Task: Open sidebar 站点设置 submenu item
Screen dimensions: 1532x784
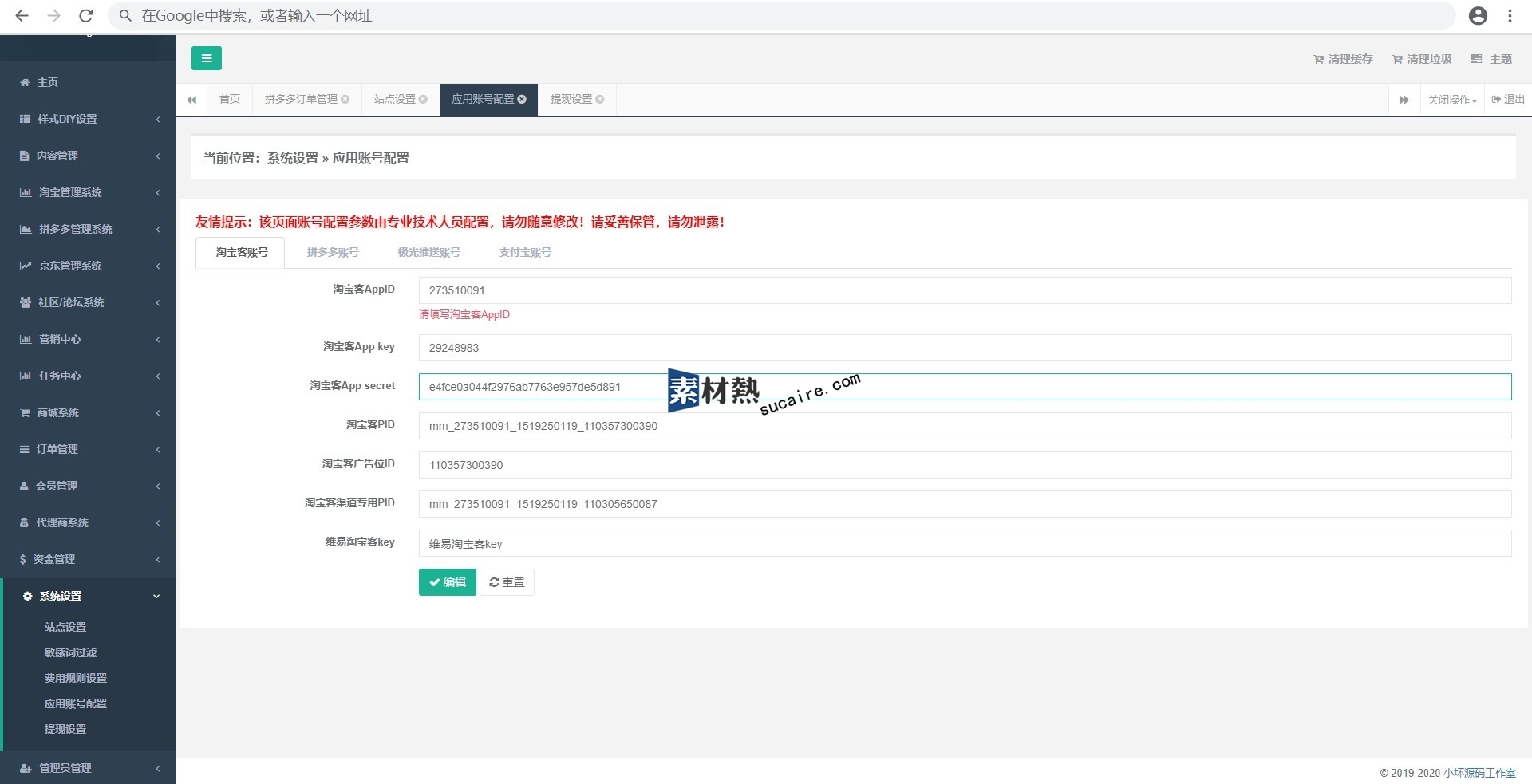Action: [x=65, y=627]
